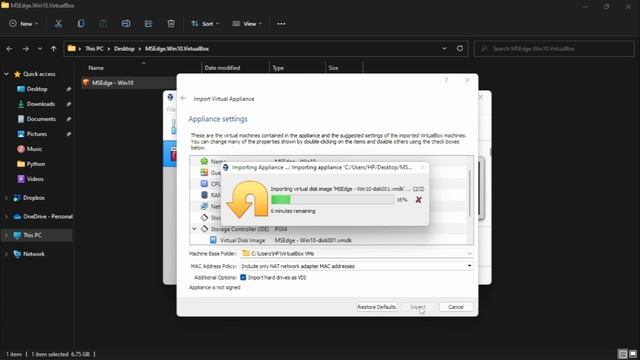Click the Rename icon in Explorer toolbar

click(126, 24)
